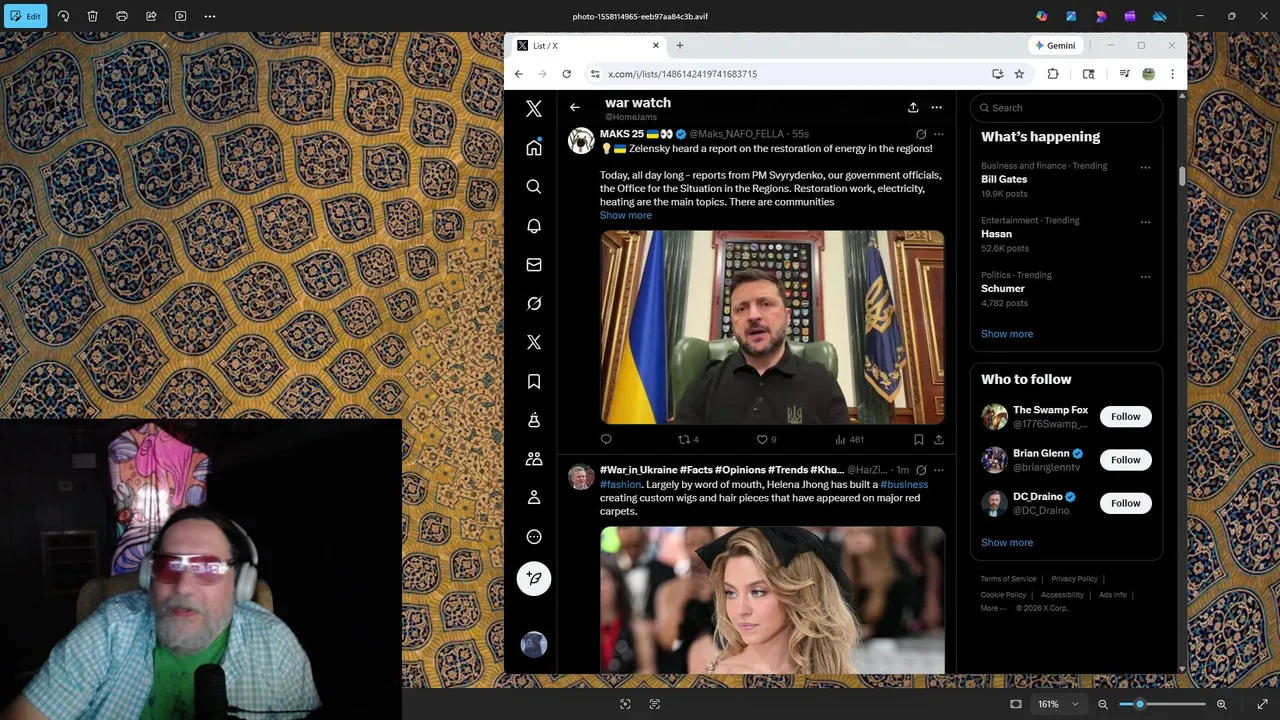The width and height of the screenshot is (1280, 720).
Task: Open Bill Gates trending topic
Action: click(x=1004, y=179)
